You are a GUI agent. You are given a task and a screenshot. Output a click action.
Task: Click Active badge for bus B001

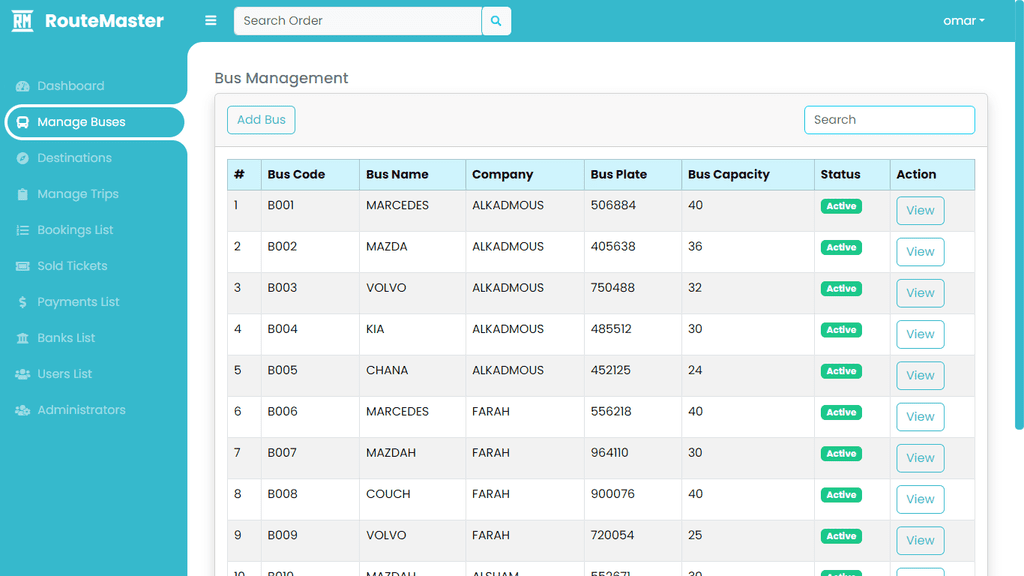[841, 206]
